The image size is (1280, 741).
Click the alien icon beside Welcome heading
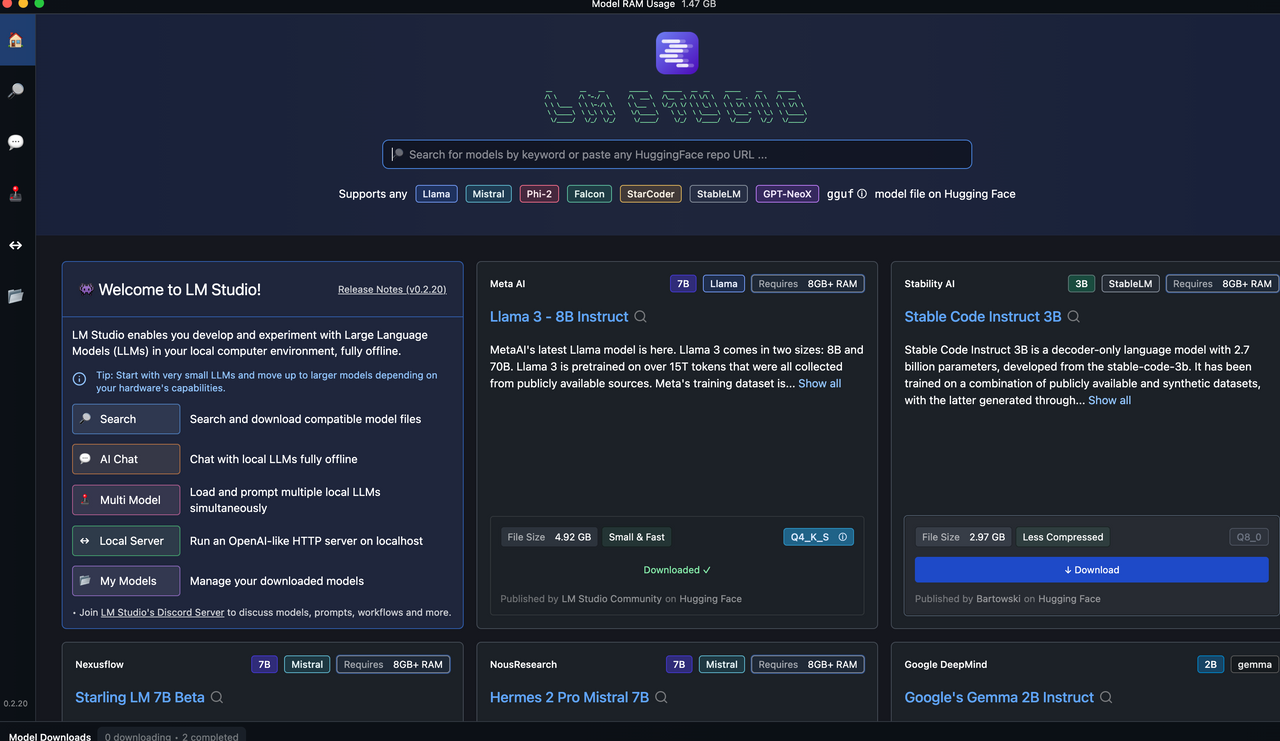click(86, 289)
